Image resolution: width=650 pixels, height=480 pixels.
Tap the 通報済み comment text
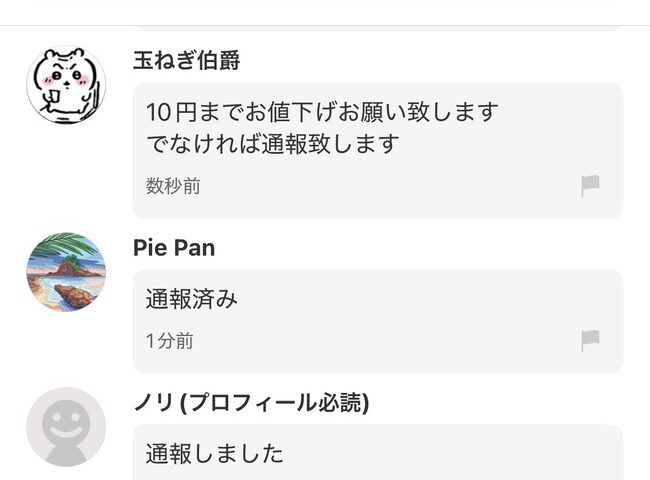pyautogui.click(x=192, y=299)
